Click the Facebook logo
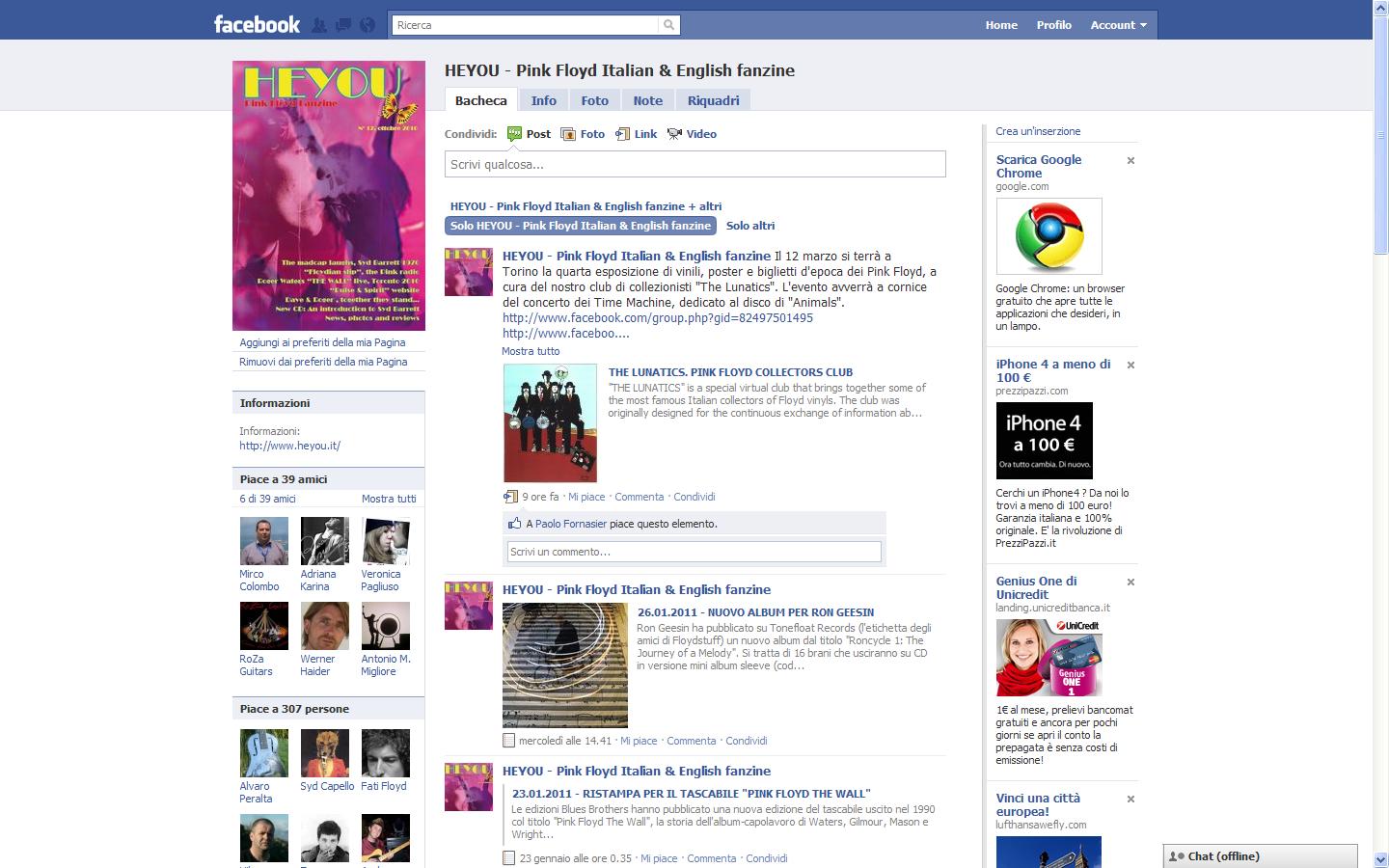This screenshot has width=1389, height=868. pyautogui.click(x=257, y=24)
